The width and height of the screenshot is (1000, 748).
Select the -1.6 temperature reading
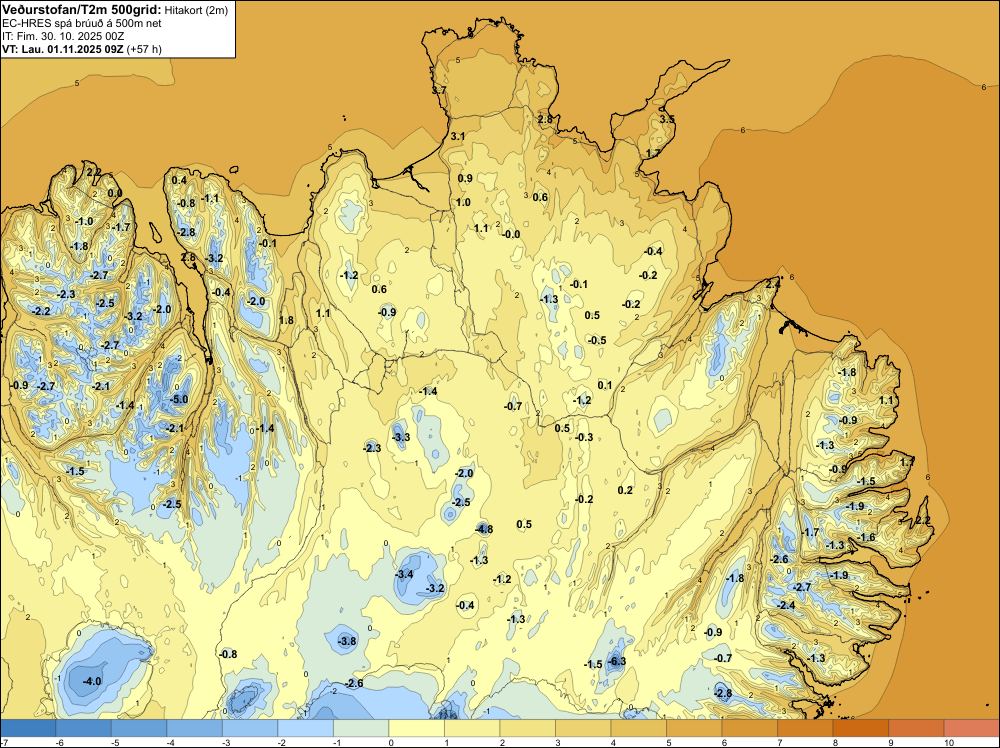[x=867, y=538]
